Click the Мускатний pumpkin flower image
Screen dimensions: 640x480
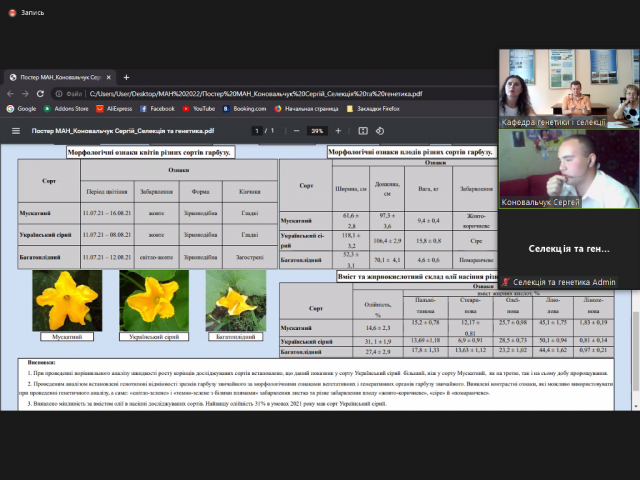click(67, 301)
